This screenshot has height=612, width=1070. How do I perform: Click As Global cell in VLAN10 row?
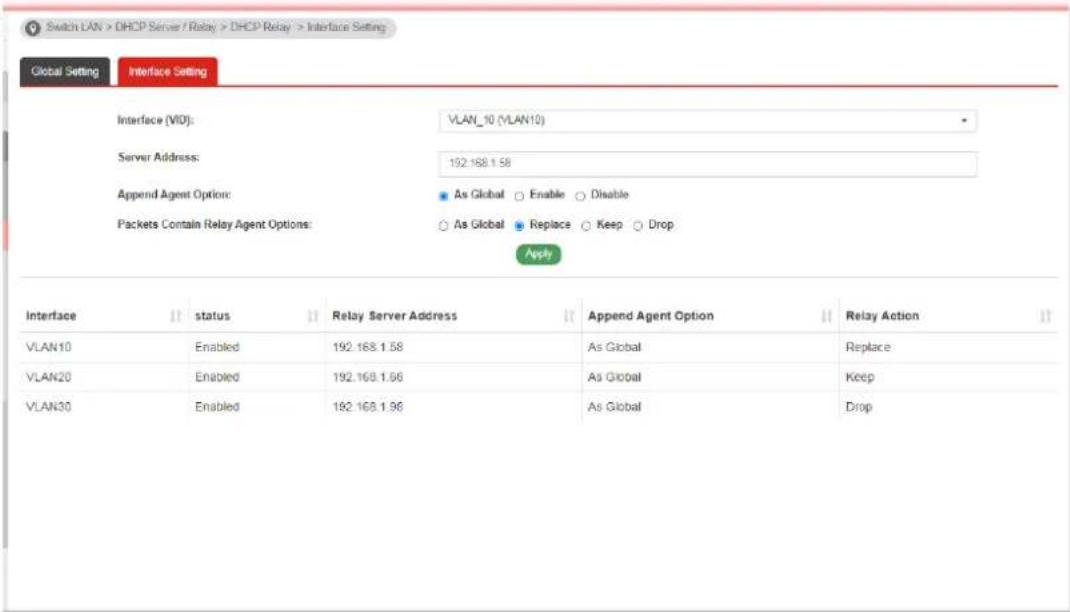click(x=614, y=347)
